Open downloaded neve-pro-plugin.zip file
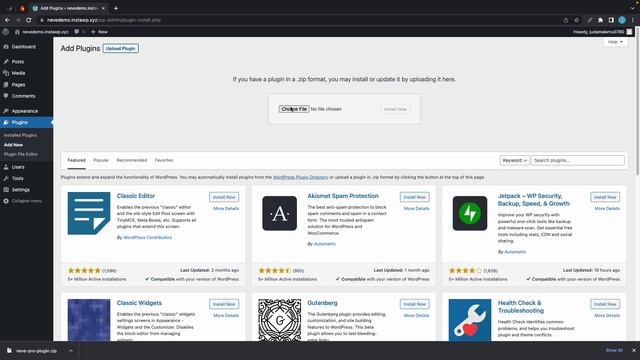The image size is (640, 360). pyautogui.click(x=33, y=351)
